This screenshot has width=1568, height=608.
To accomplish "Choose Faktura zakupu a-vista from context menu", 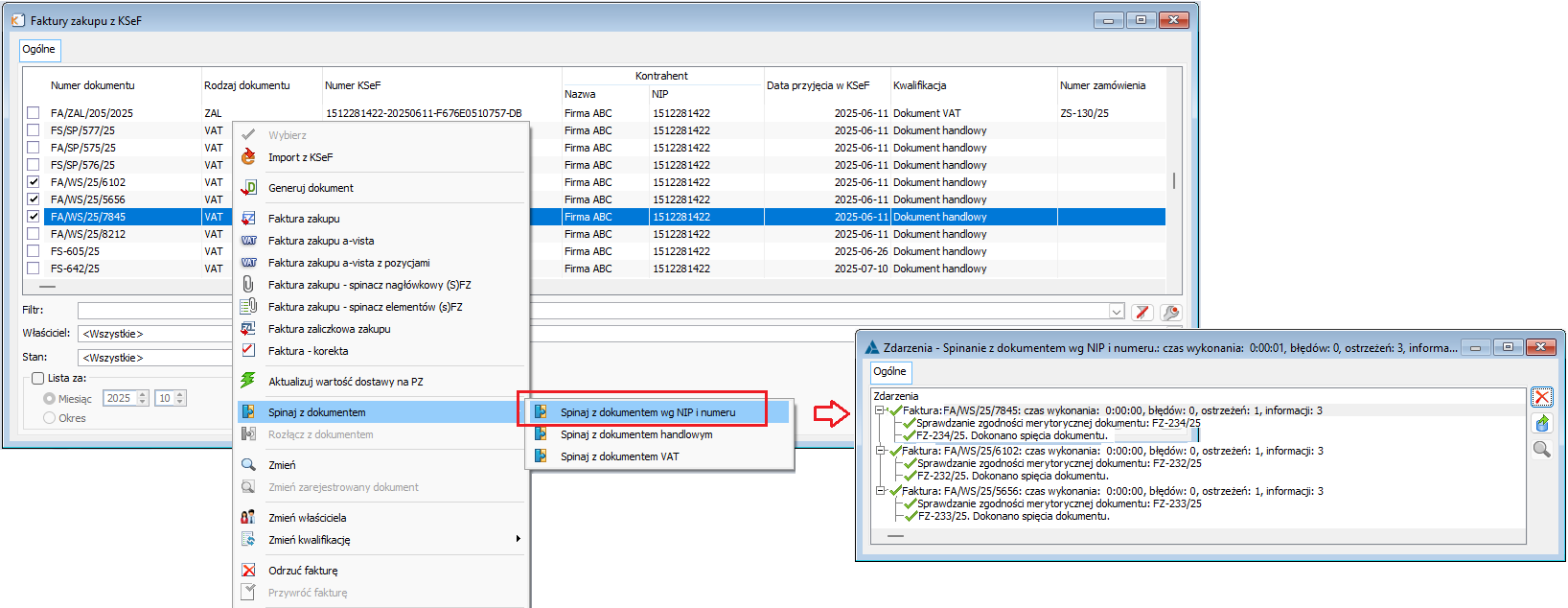I will (321, 241).
